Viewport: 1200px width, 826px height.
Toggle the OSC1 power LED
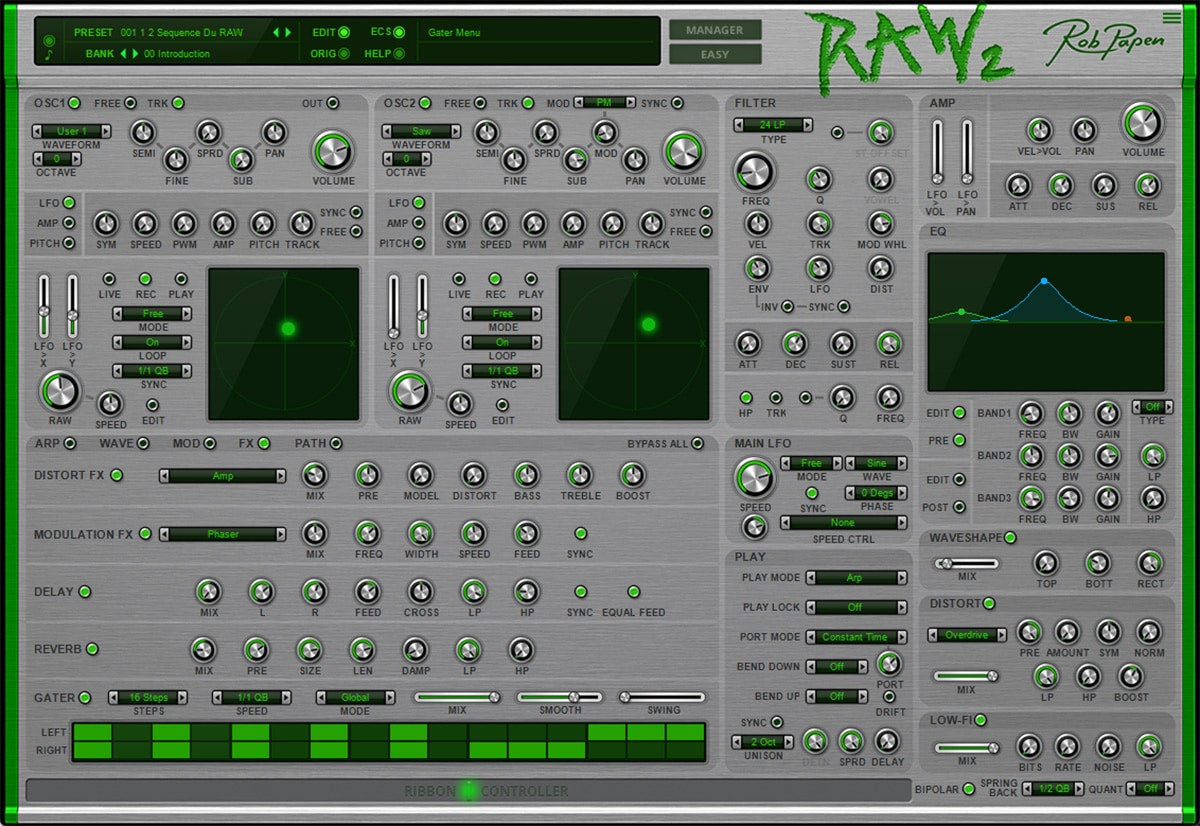point(75,103)
